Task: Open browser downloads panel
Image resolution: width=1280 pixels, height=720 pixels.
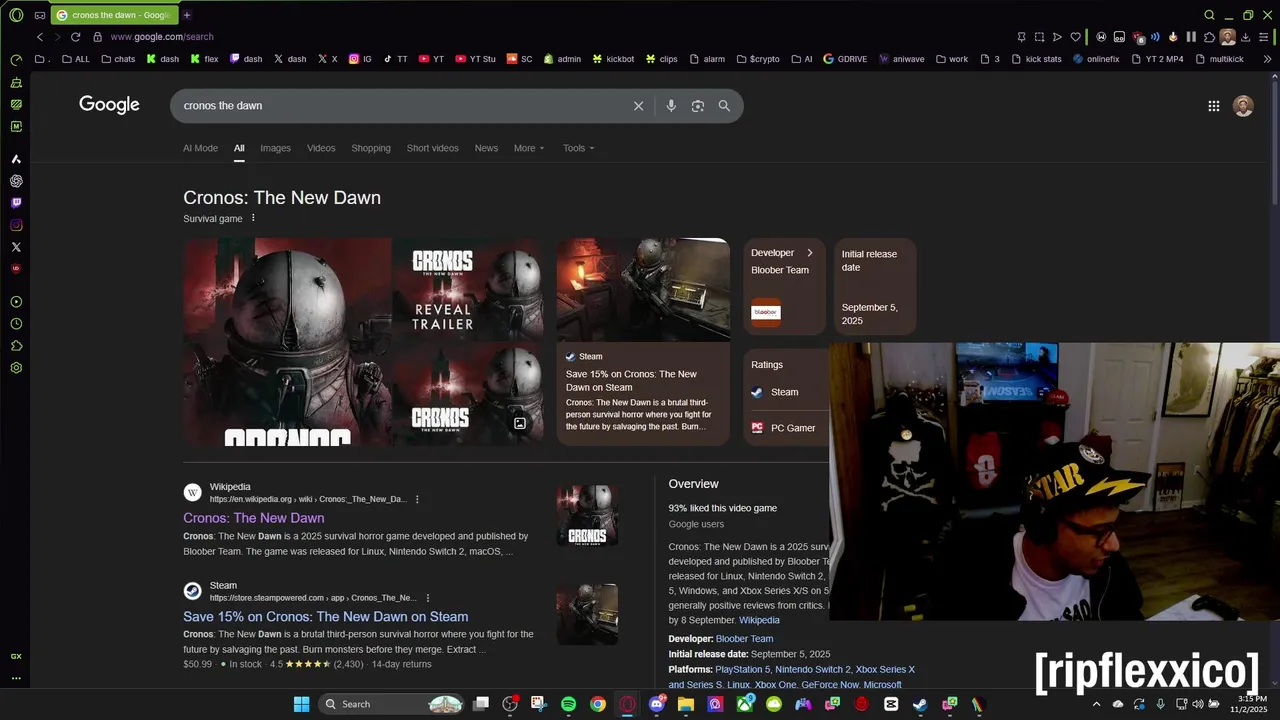Action: pos(1245,37)
